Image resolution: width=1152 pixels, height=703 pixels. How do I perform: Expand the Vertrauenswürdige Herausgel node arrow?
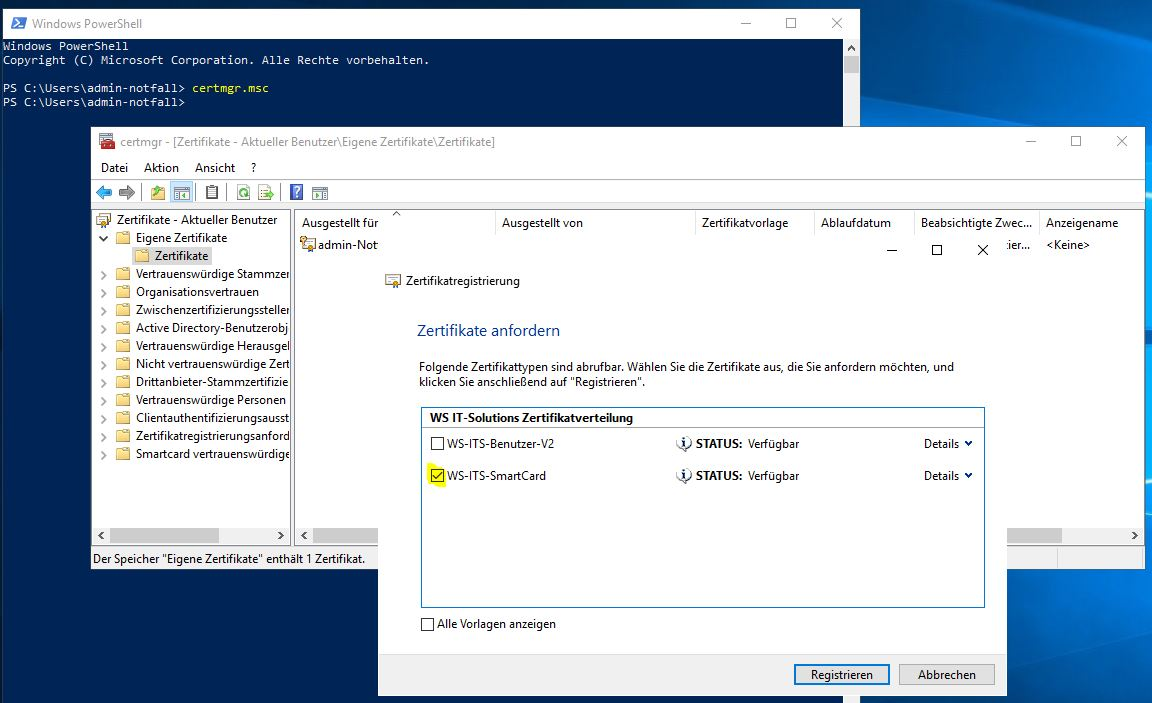pos(104,347)
